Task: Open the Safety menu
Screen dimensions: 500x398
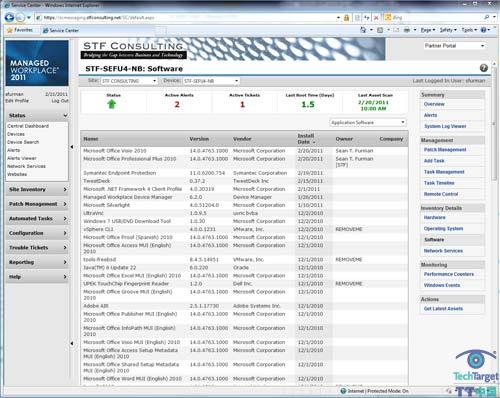Action: [448, 30]
